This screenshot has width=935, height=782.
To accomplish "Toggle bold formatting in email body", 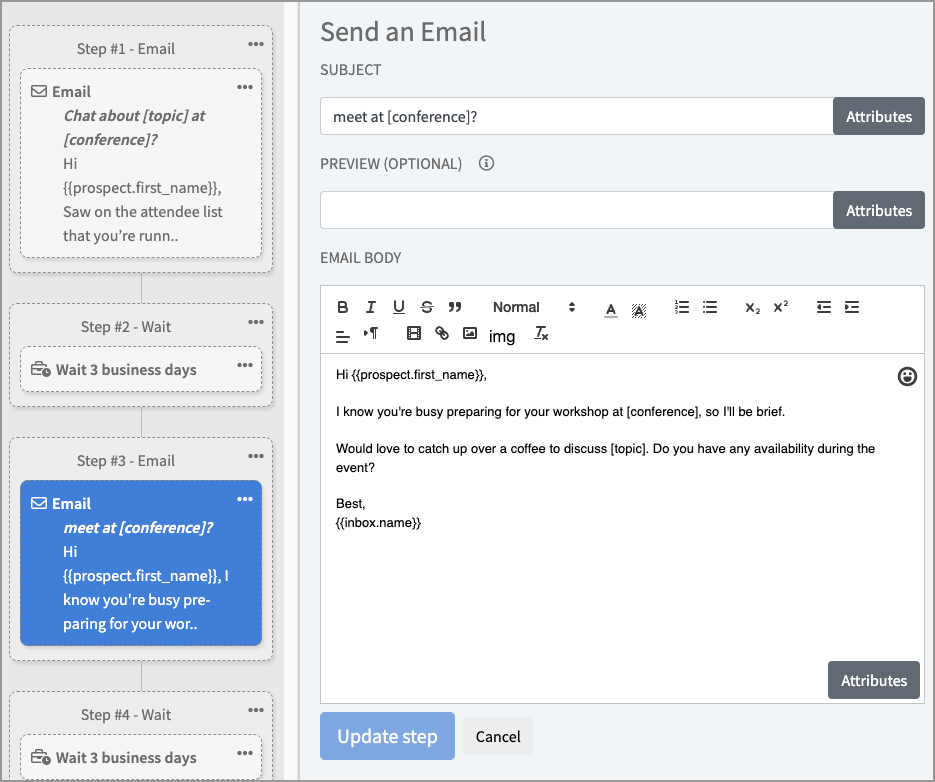I will [343, 307].
